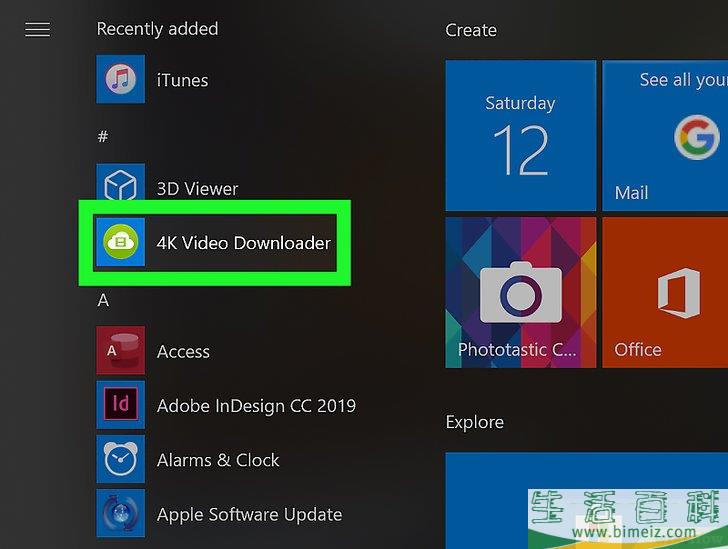Open iTunes from Recently added
Screen dimensions: 728x549
(x=182, y=80)
